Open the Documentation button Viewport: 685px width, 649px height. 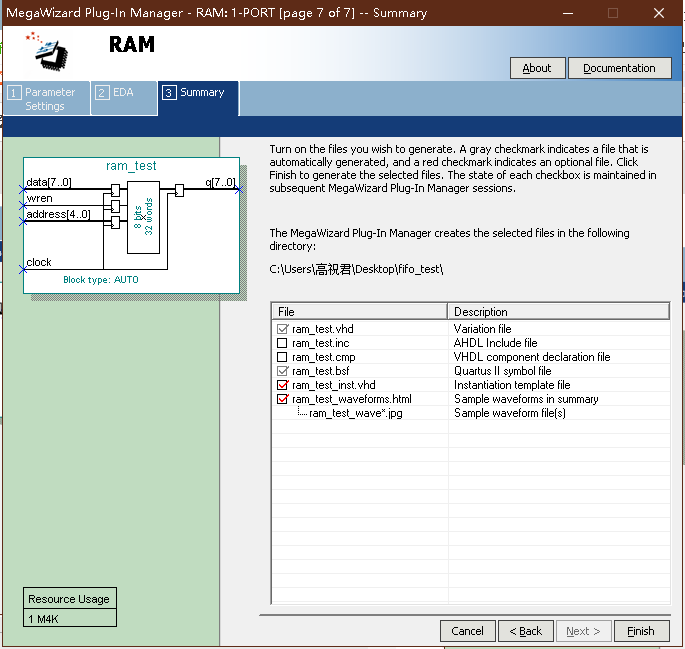619,68
